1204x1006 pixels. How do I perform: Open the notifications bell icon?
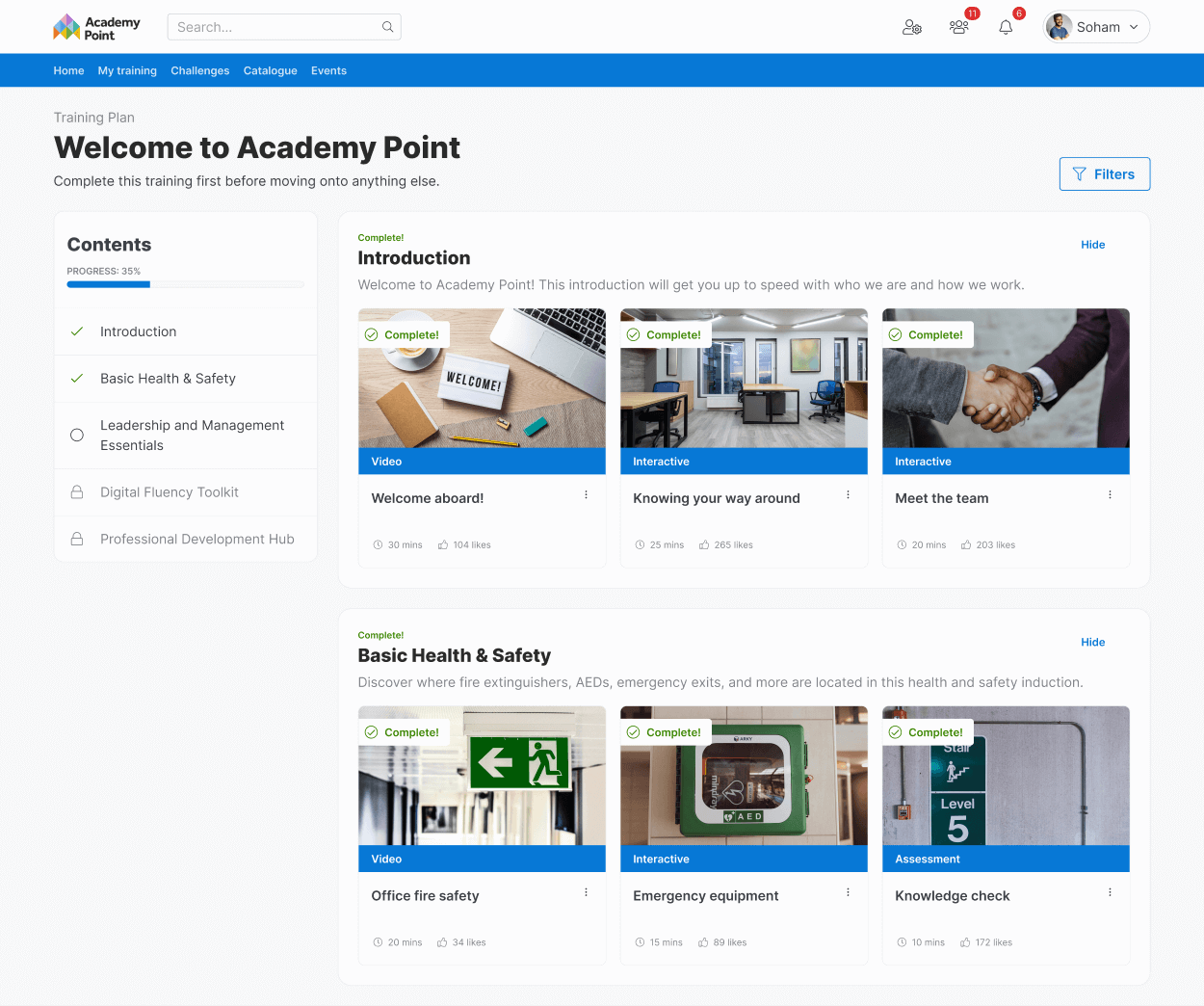(x=1006, y=27)
